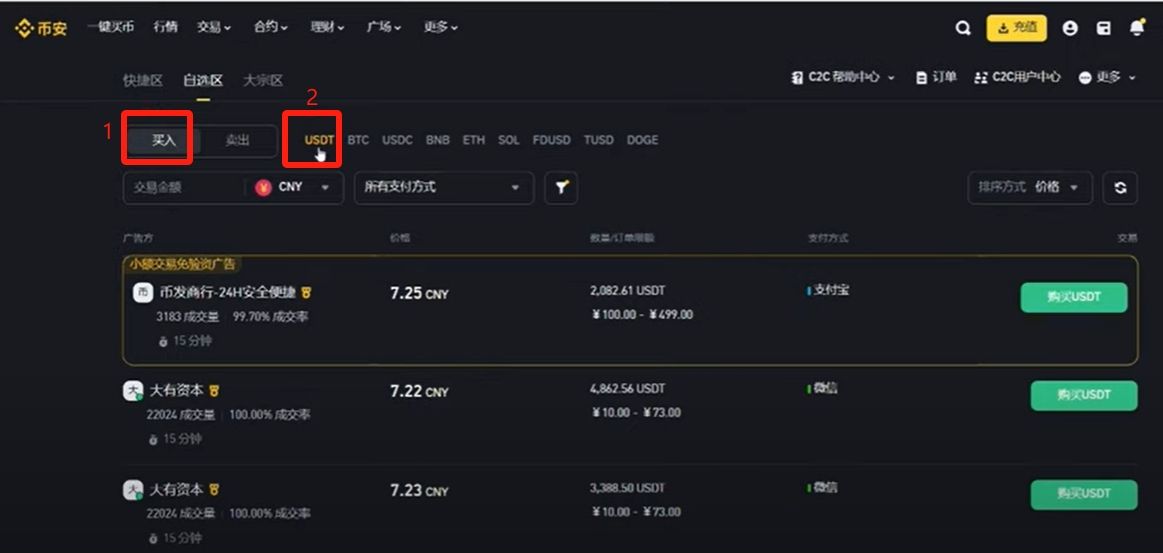Click the Binance logo icon
This screenshot has width=1163, height=553.
pos(24,28)
